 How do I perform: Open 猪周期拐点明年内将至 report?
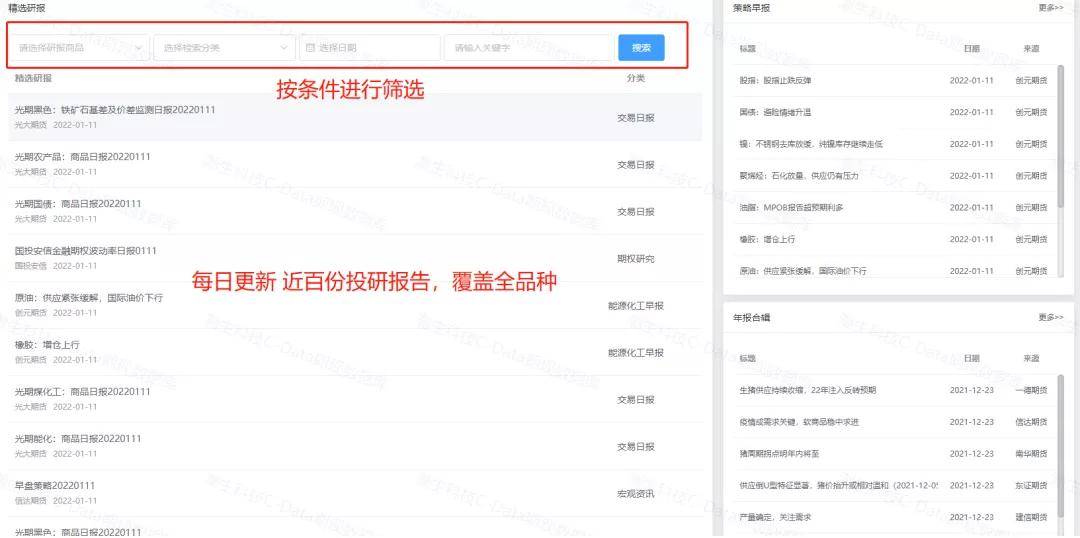[x=778, y=453]
